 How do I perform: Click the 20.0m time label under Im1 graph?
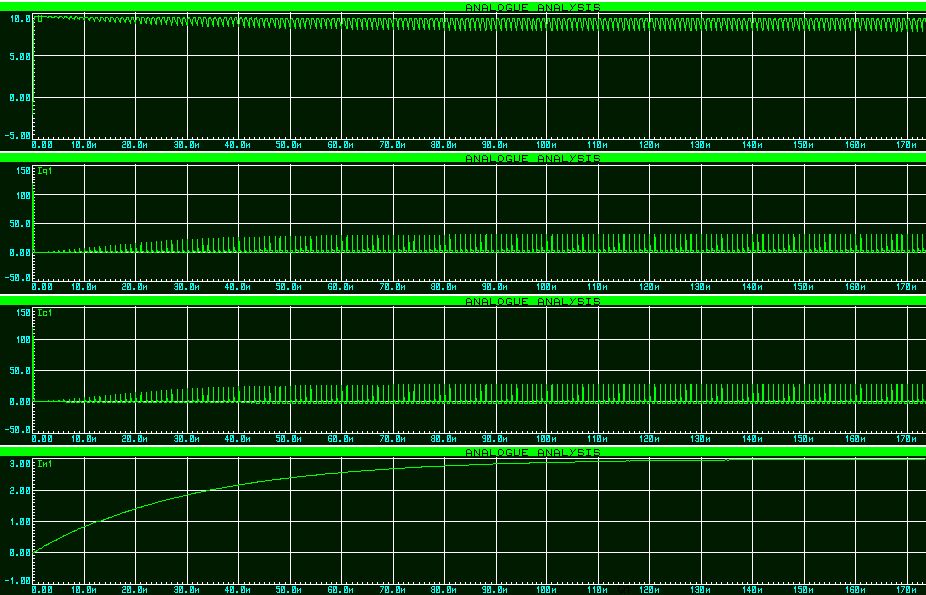click(135, 591)
